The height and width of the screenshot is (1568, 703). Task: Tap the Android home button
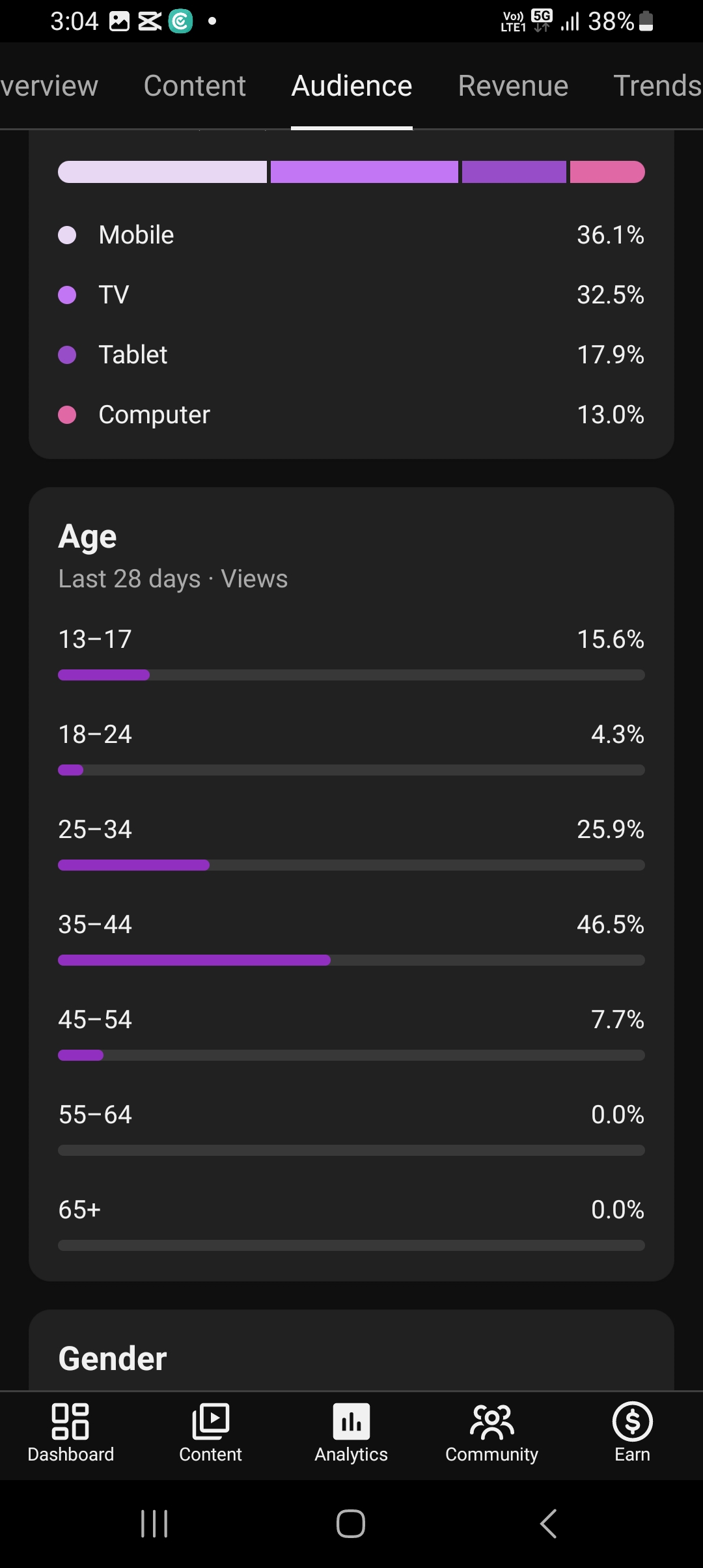pos(351,1524)
